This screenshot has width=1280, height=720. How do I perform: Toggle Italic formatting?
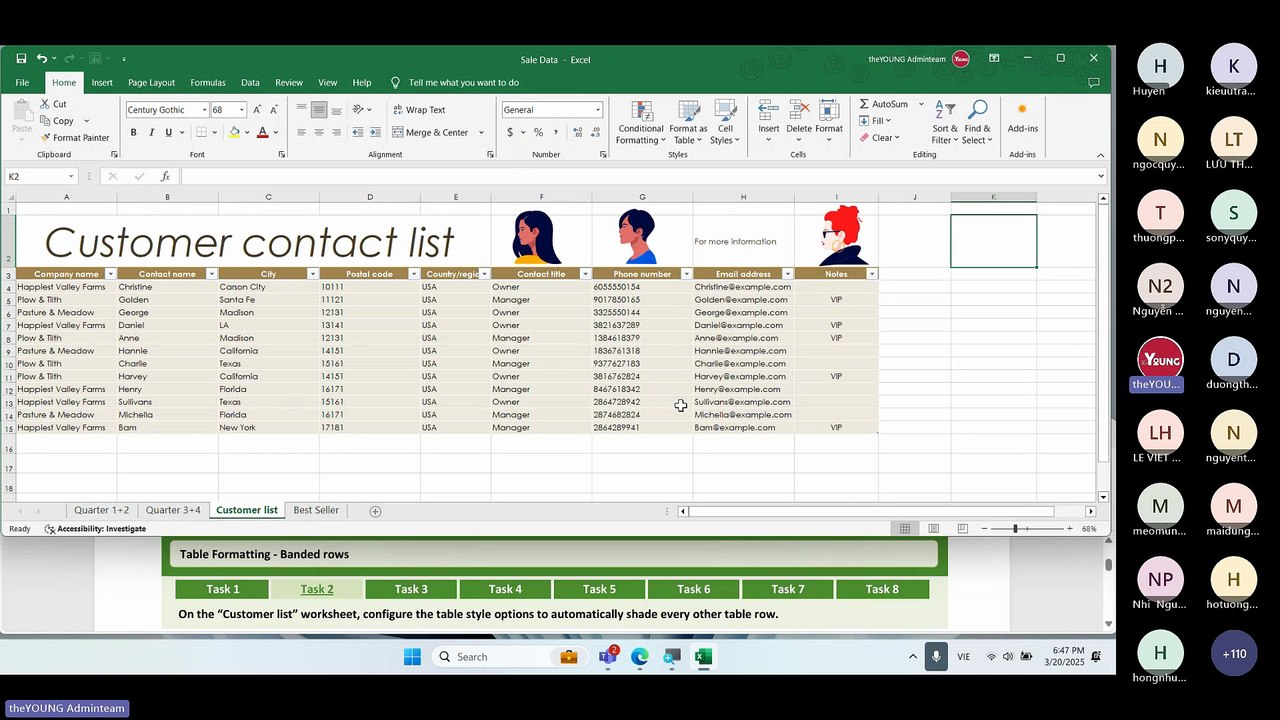point(151,132)
